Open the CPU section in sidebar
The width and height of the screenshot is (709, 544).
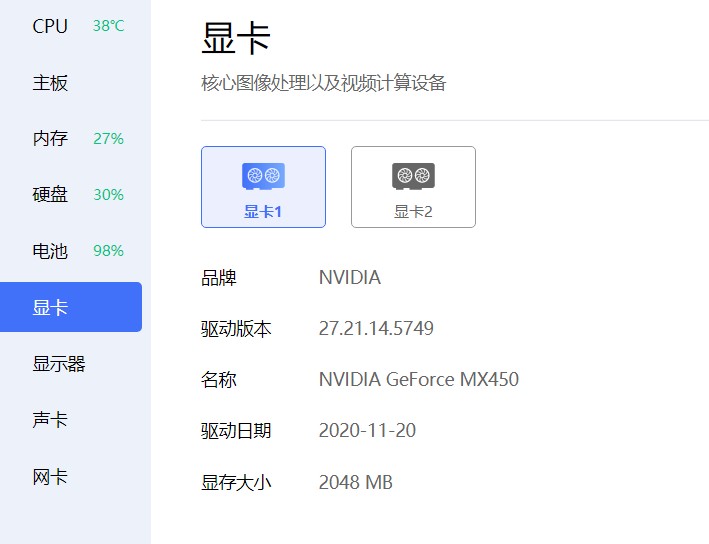pyautogui.click(x=50, y=26)
